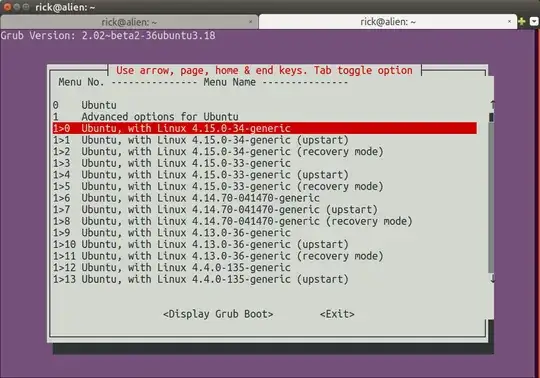
Task: Click the menu list scrollbar thumb
Action: 491,117
